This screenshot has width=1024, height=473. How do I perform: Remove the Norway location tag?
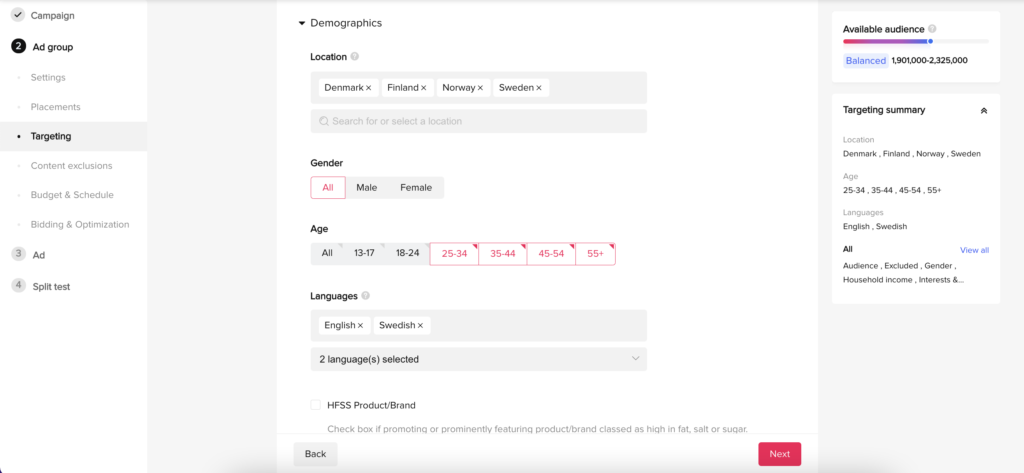(480, 88)
